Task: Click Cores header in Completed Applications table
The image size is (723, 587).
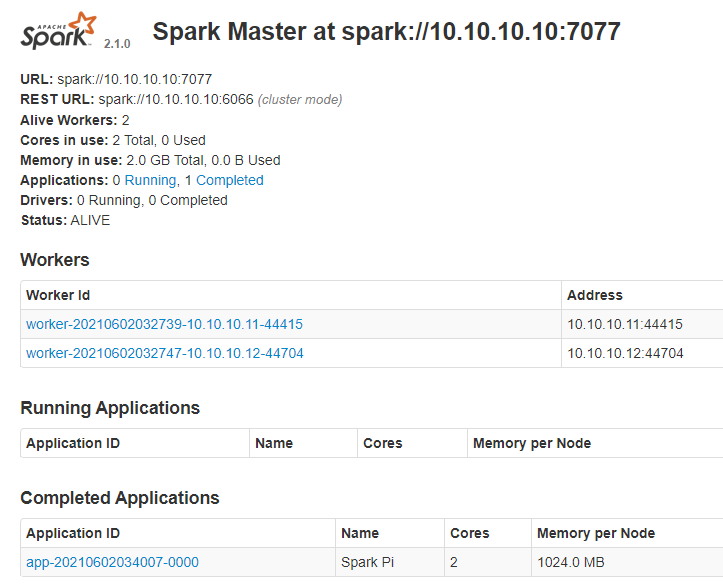Action: click(469, 533)
